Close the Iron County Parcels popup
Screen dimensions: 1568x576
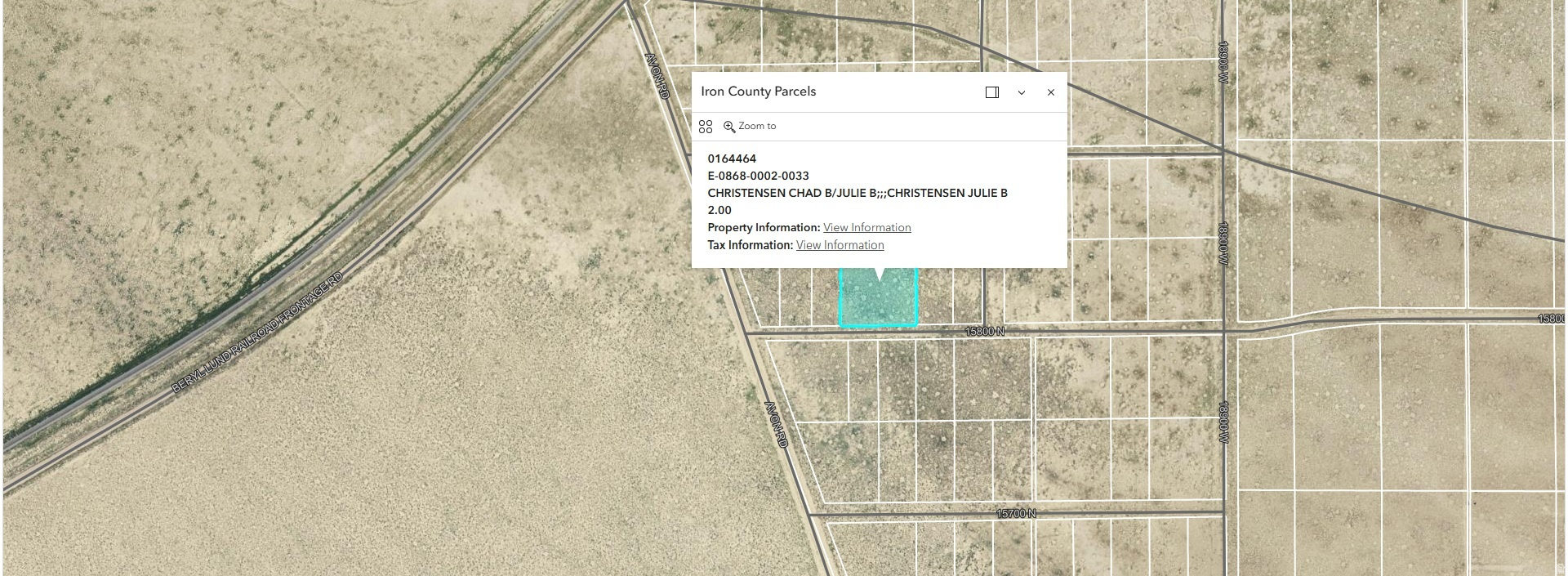(1051, 92)
